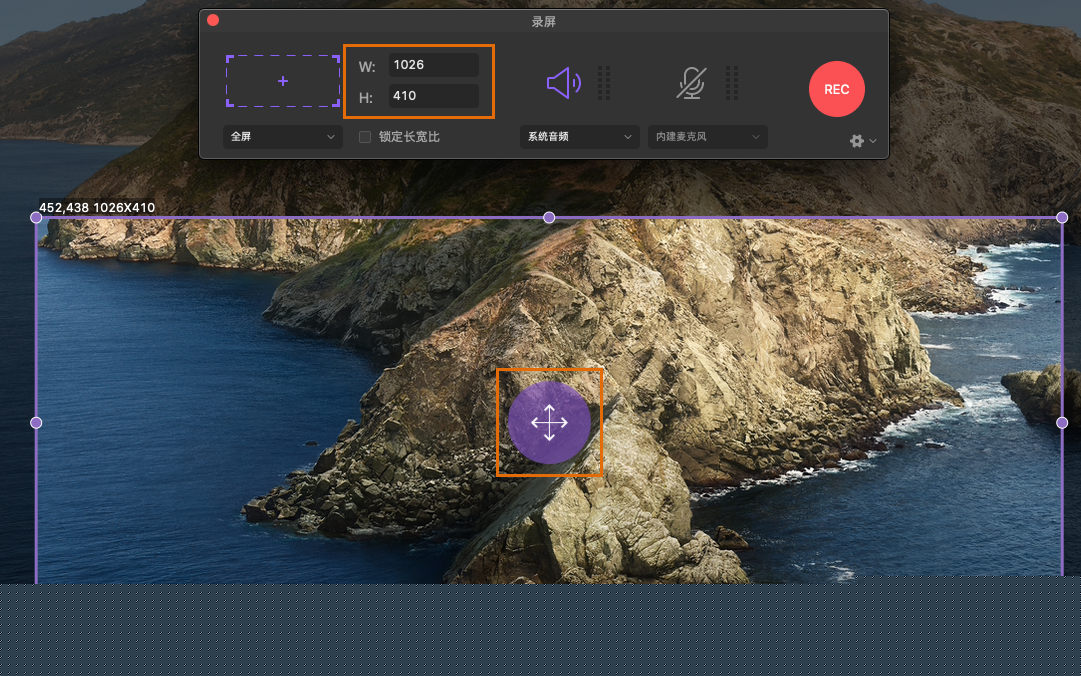1081x676 pixels.
Task: Click the top-center edge resize handle
Action: pyautogui.click(x=549, y=217)
